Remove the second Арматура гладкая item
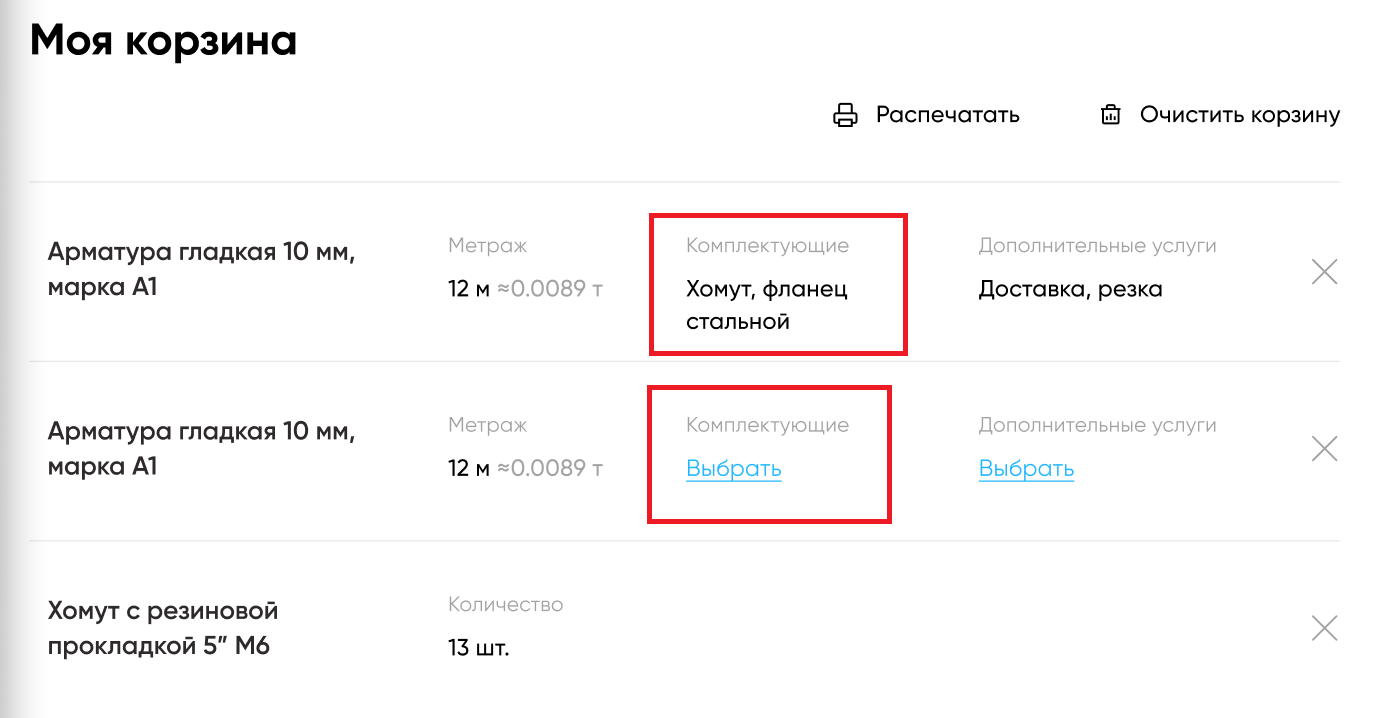 coord(1324,449)
